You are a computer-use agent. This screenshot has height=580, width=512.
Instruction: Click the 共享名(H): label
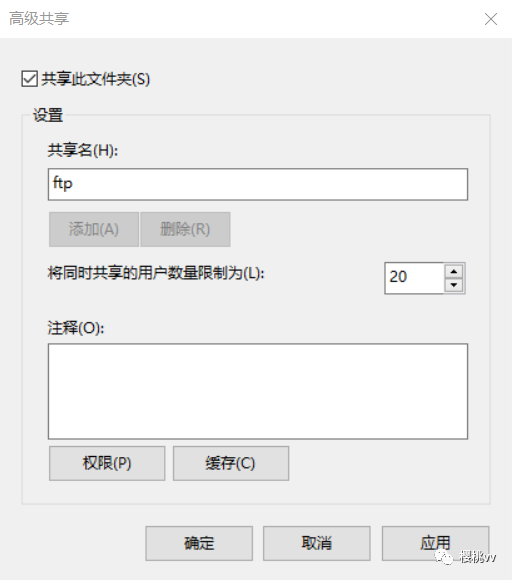point(83,150)
